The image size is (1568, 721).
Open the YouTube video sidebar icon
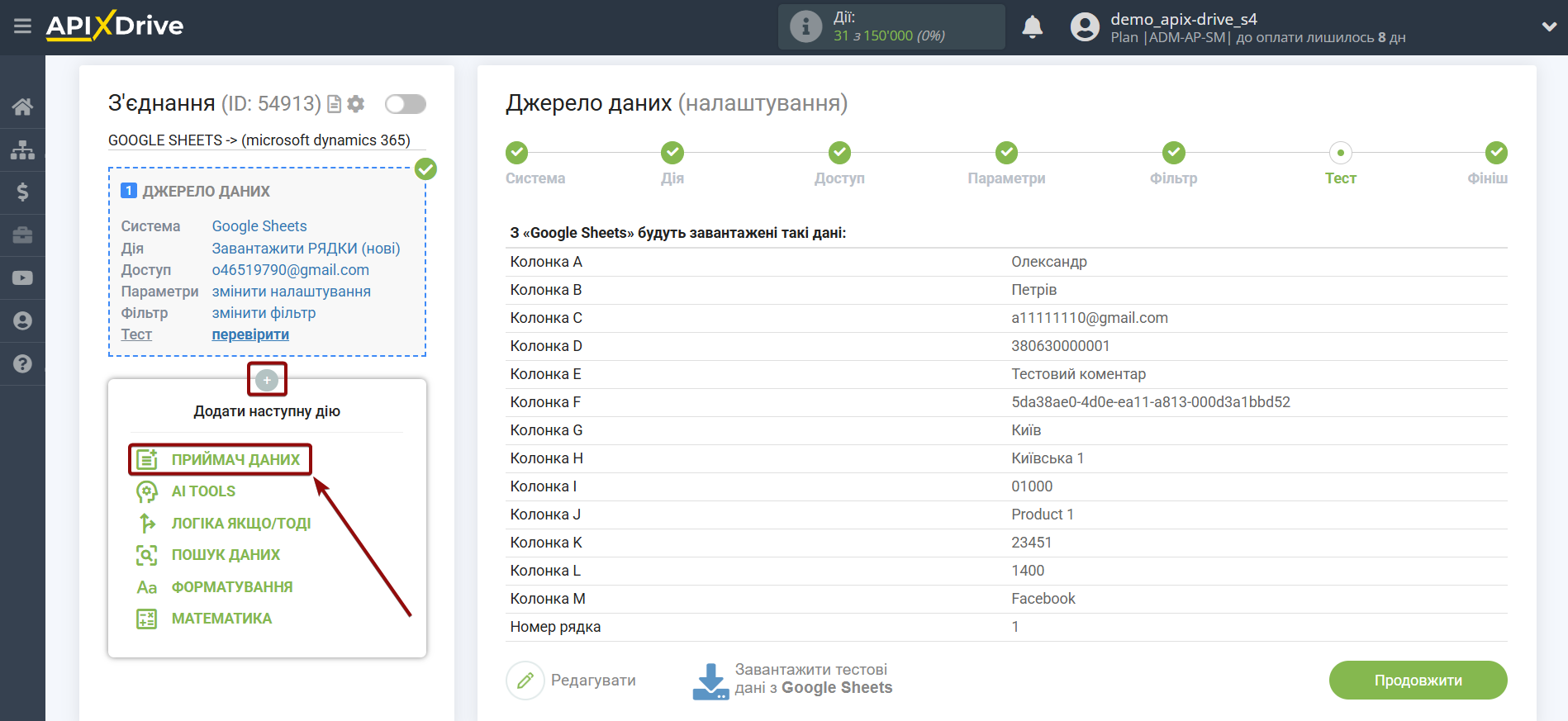[22, 278]
